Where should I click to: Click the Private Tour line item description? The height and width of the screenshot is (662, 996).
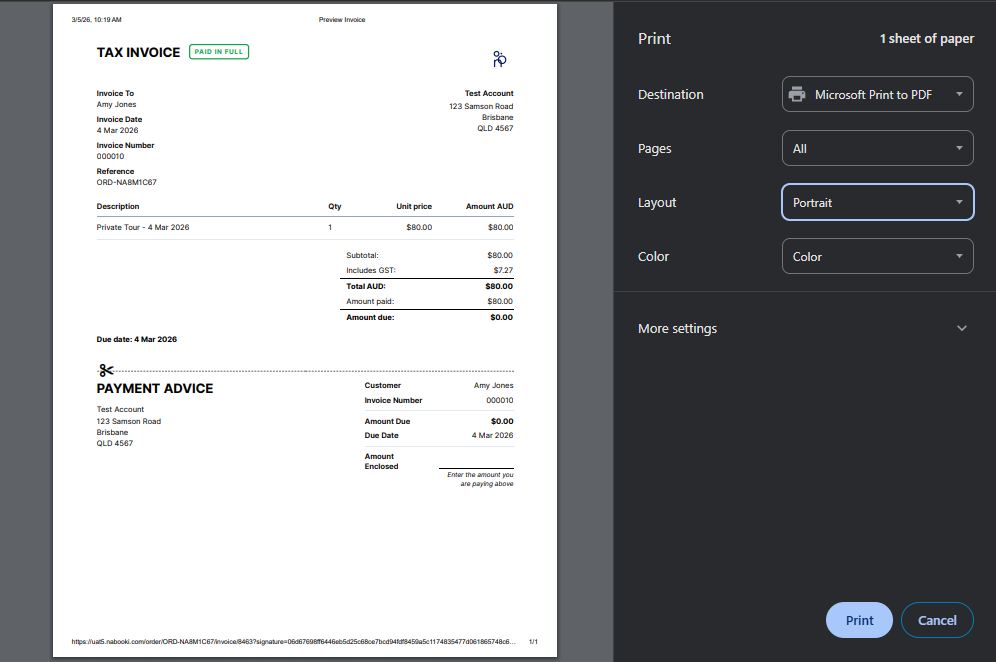point(143,228)
